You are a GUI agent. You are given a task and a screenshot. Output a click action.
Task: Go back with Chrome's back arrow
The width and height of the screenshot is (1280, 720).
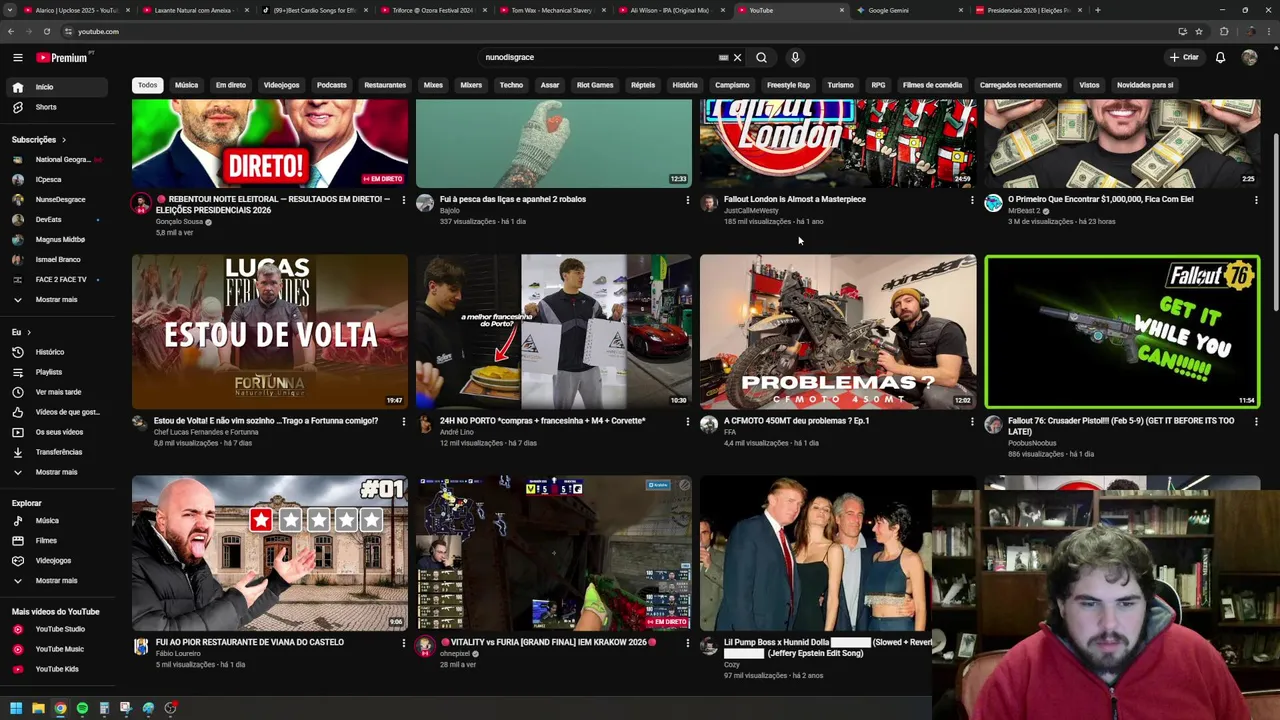point(11,31)
